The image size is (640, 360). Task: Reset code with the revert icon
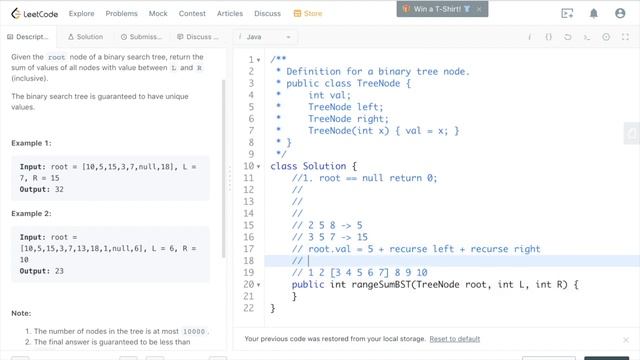click(x=568, y=37)
